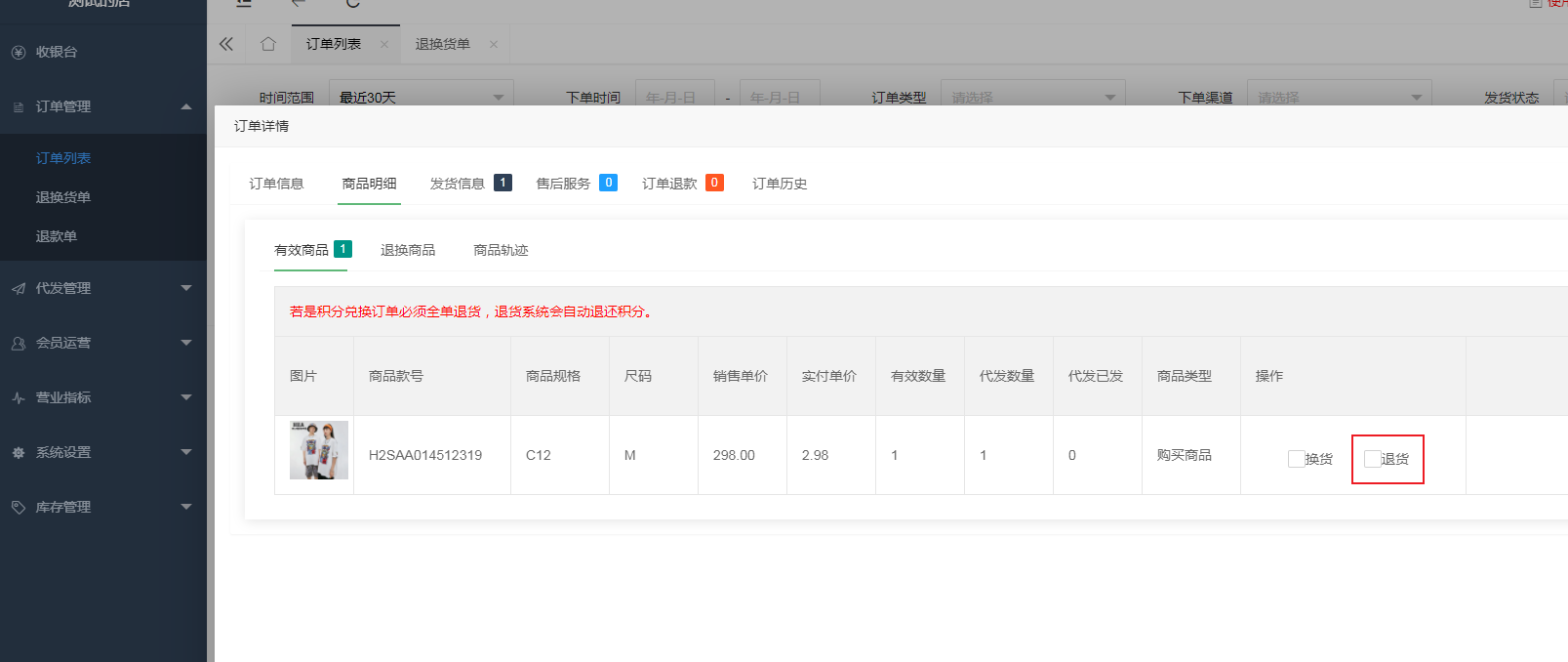The height and width of the screenshot is (662, 1568).
Task: Close the 订单列表 tab
Action: click(x=384, y=45)
